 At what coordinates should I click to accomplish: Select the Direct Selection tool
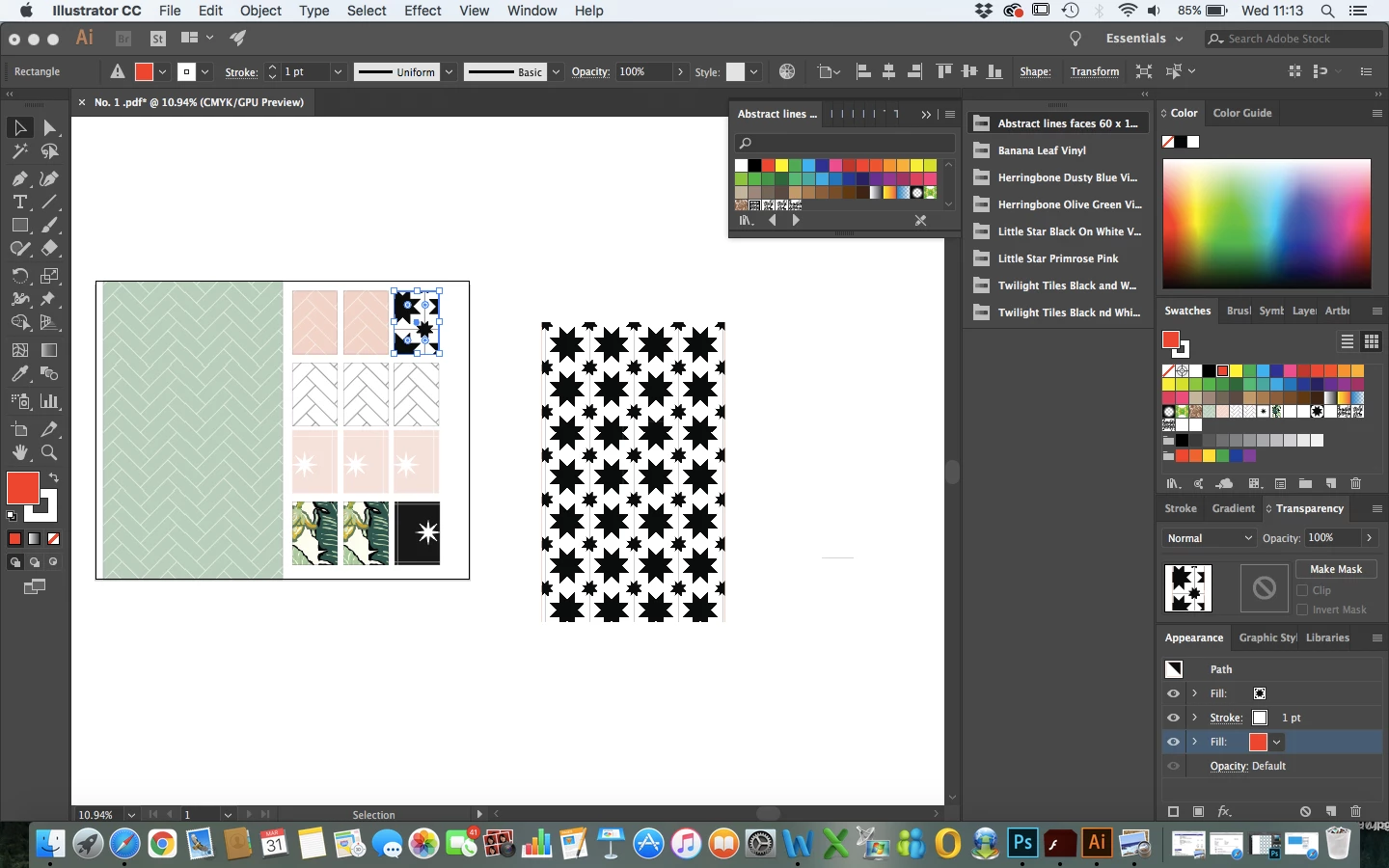49,127
